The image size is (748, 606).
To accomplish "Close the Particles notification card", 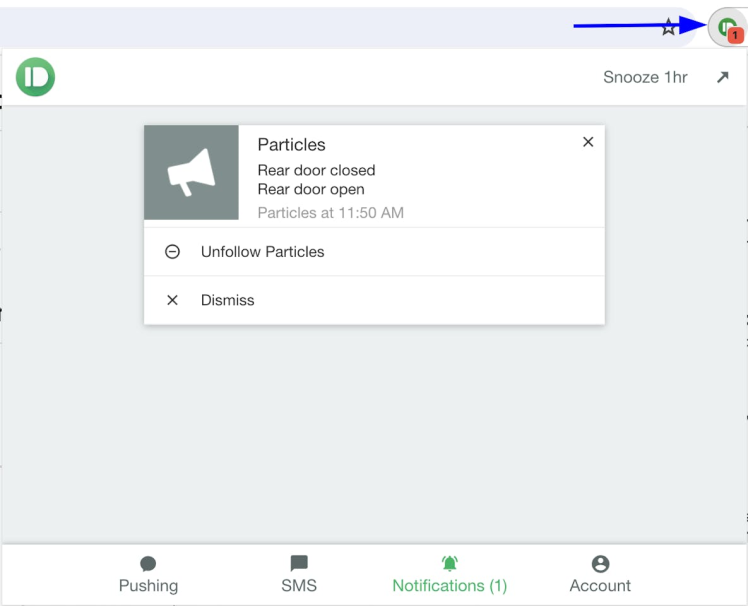I will pos(588,142).
